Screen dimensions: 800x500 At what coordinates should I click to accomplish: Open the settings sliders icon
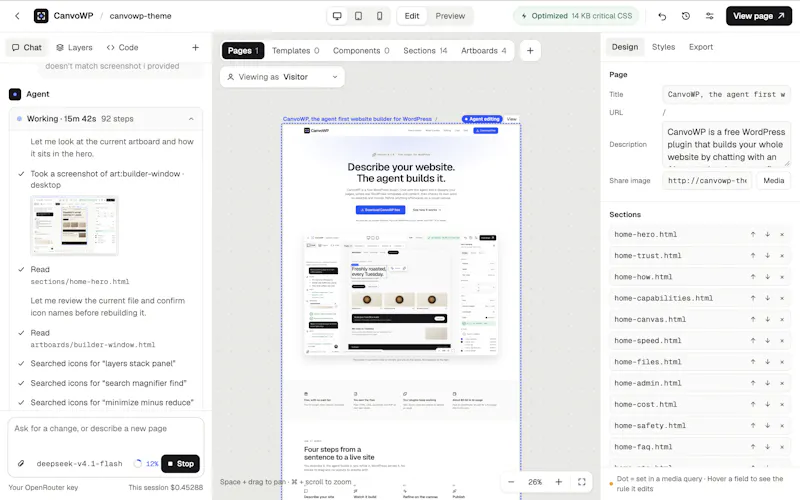(710, 16)
